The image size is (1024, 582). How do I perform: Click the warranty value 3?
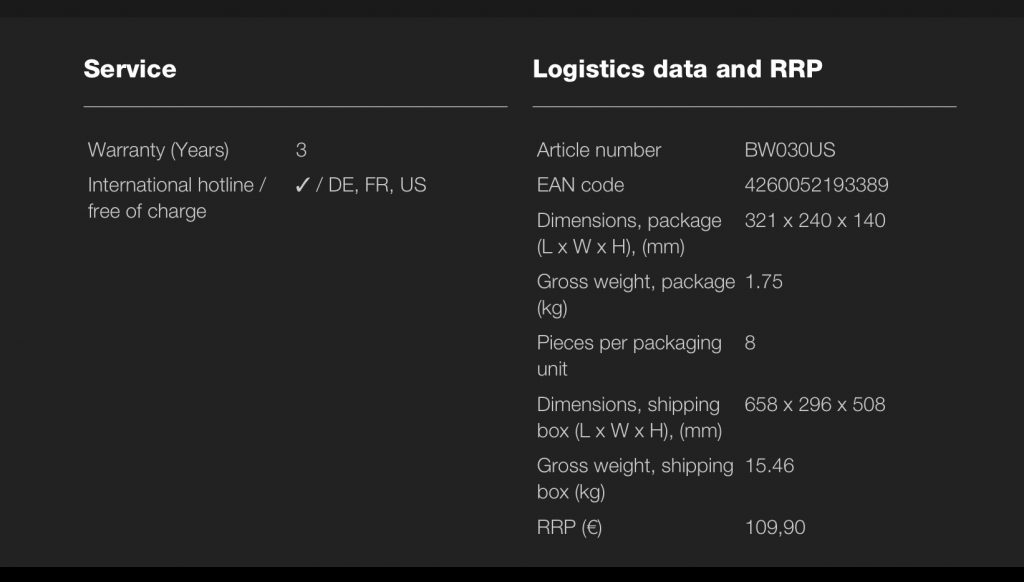301,150
